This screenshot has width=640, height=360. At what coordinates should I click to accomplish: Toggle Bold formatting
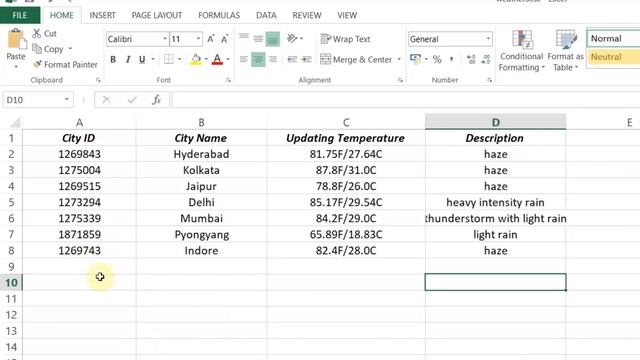pyautogui.click(x=113, y=60)
